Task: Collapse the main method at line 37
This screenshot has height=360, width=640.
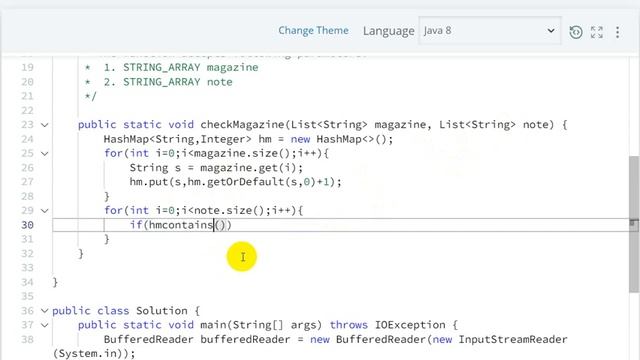Action: (x=44, y=325)
